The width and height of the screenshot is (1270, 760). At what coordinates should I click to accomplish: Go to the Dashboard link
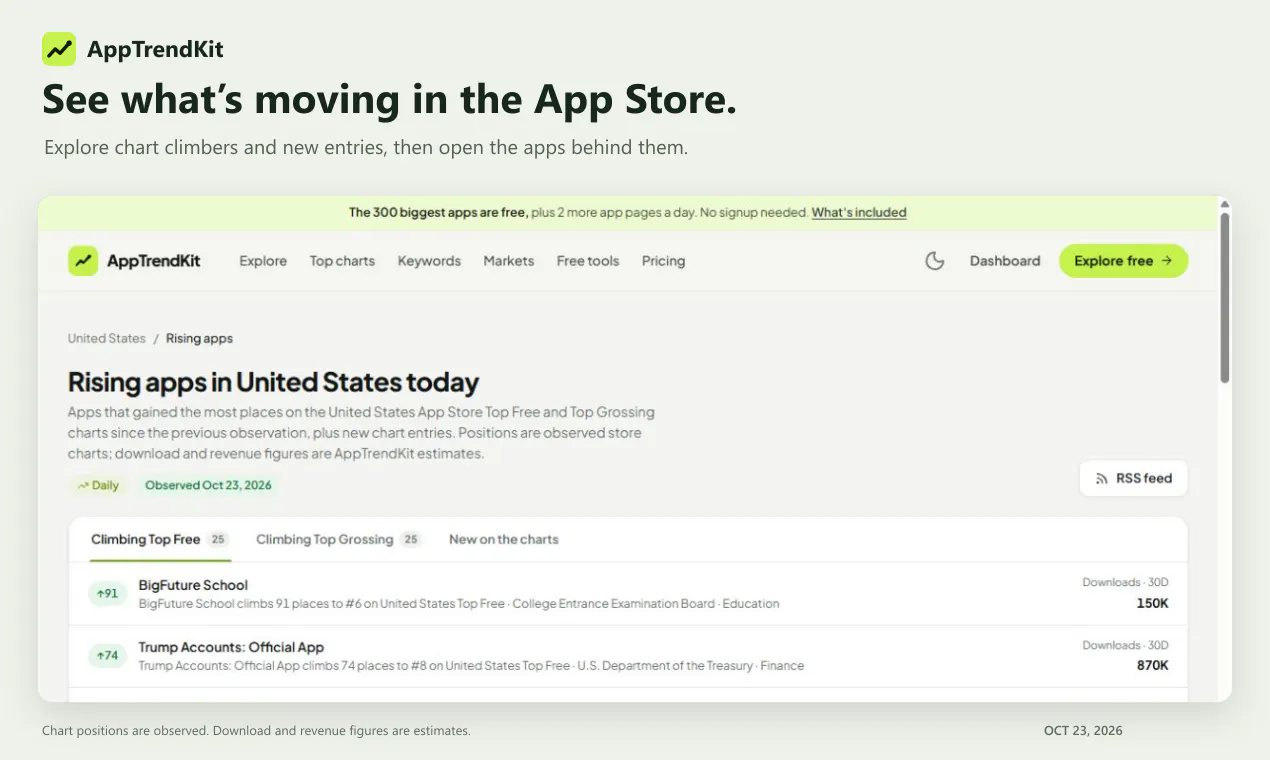coord(1005,261)
